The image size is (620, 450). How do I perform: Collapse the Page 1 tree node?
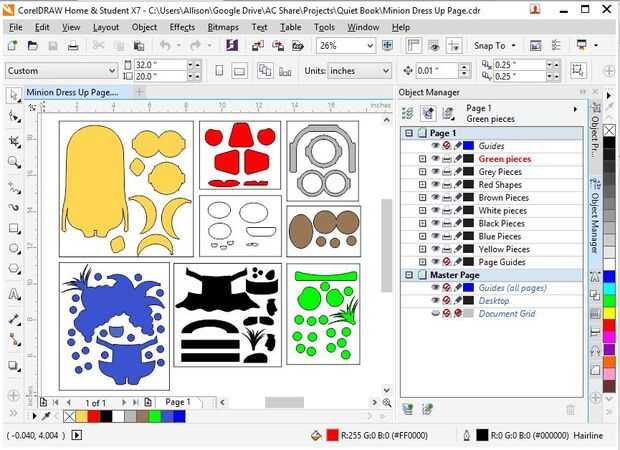pos(409,133)
